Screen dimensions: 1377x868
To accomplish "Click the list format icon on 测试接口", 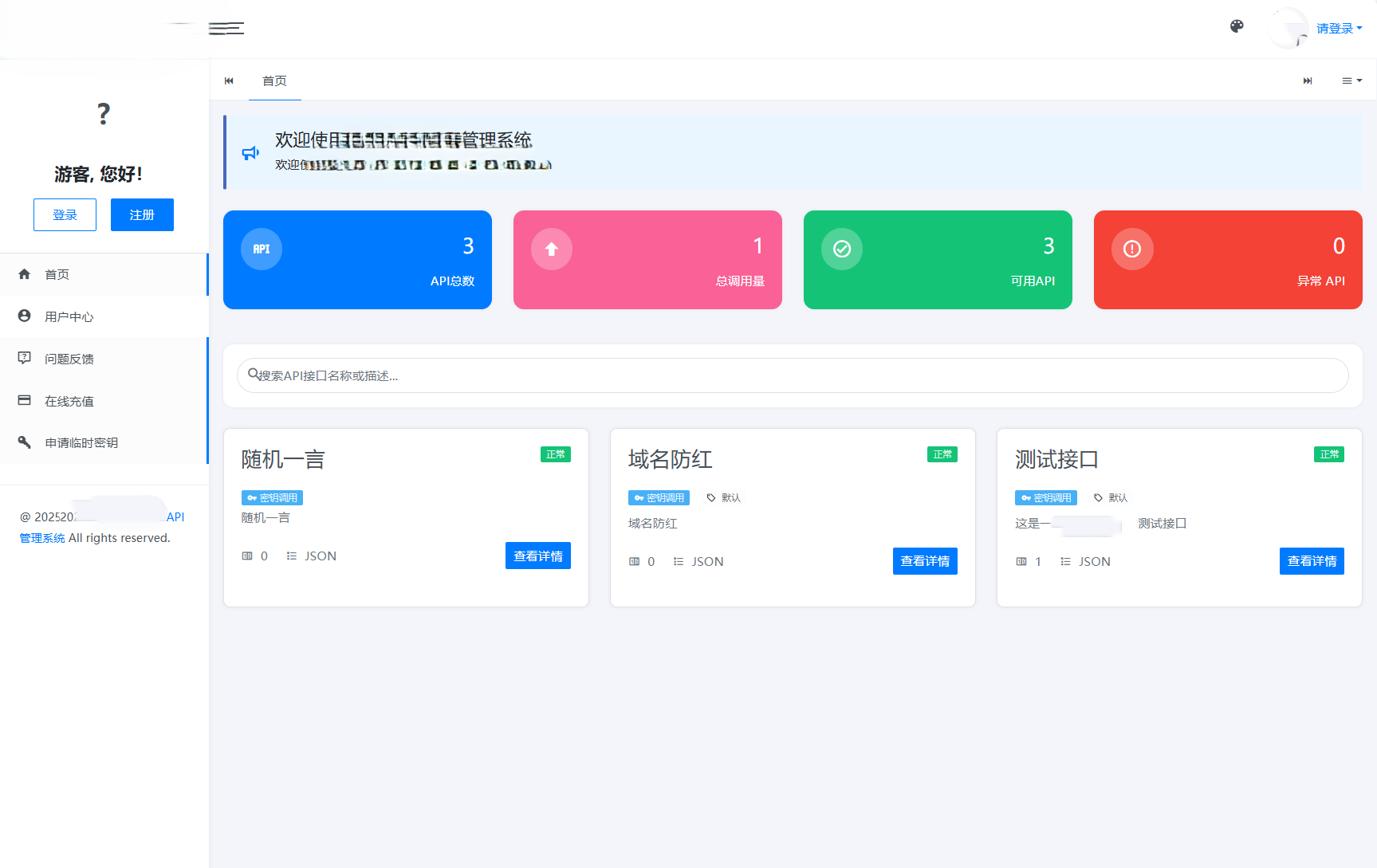I will click(1065, 561).
